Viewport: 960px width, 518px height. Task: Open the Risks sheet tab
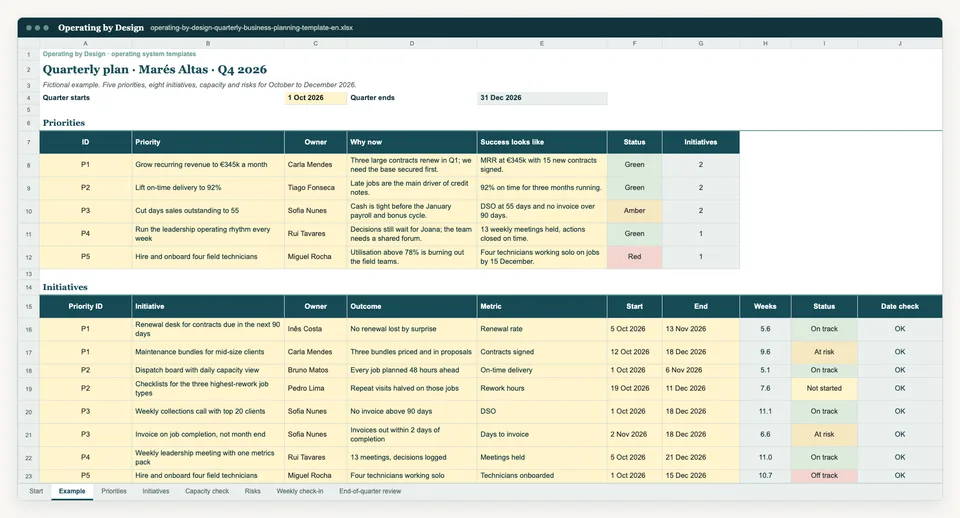252,491
